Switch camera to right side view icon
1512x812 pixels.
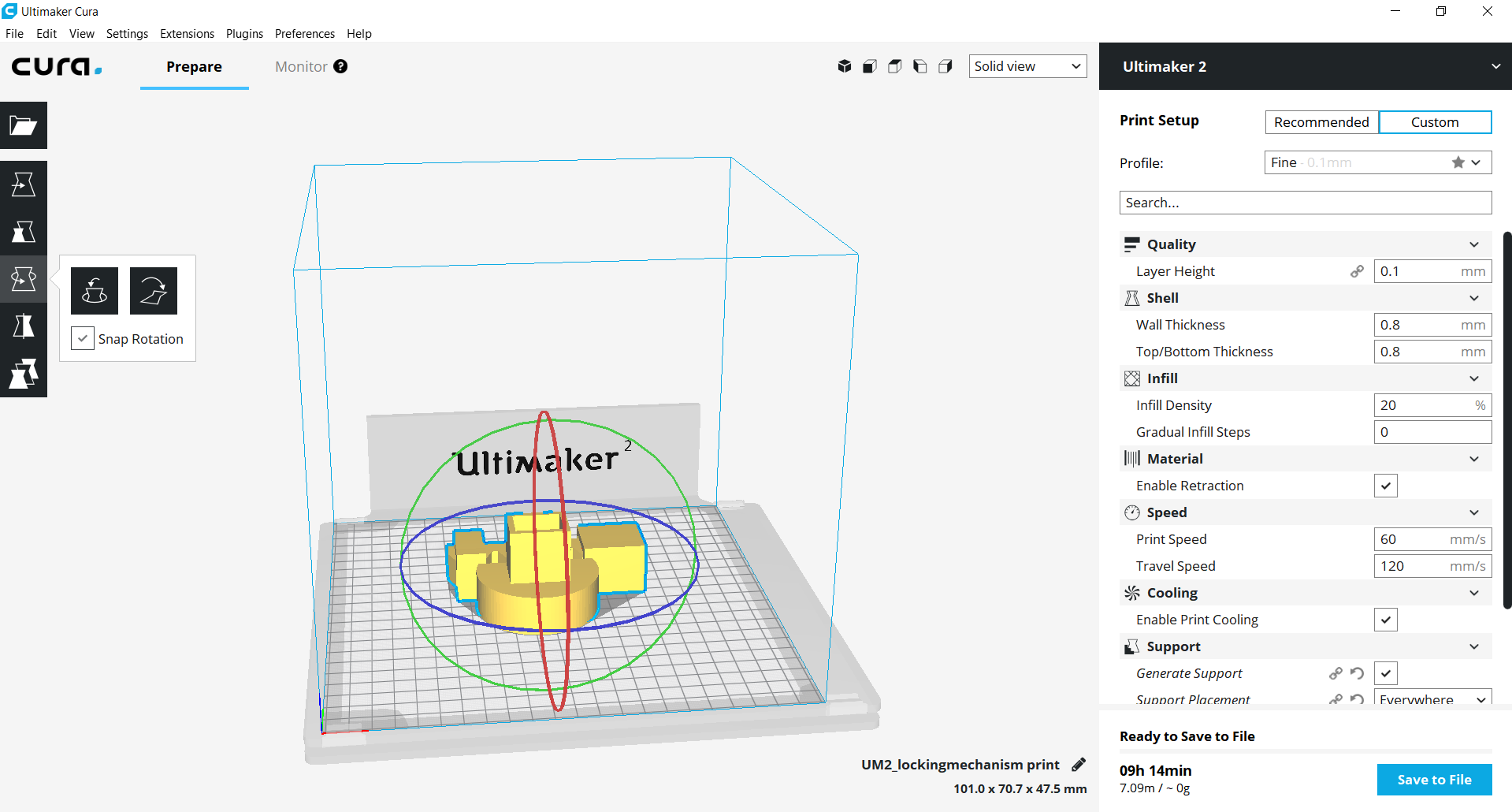[945, 66]
